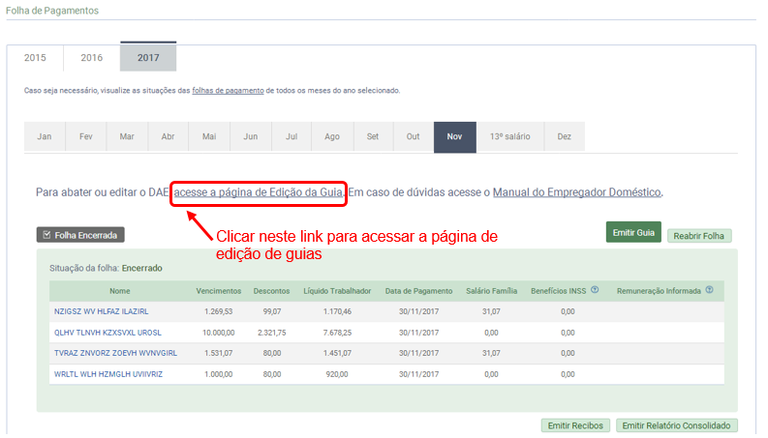Click the Líquido value 1.451,07
This screenshot has height=438, width=768.
pyautogui.click(x=337, y=353)
